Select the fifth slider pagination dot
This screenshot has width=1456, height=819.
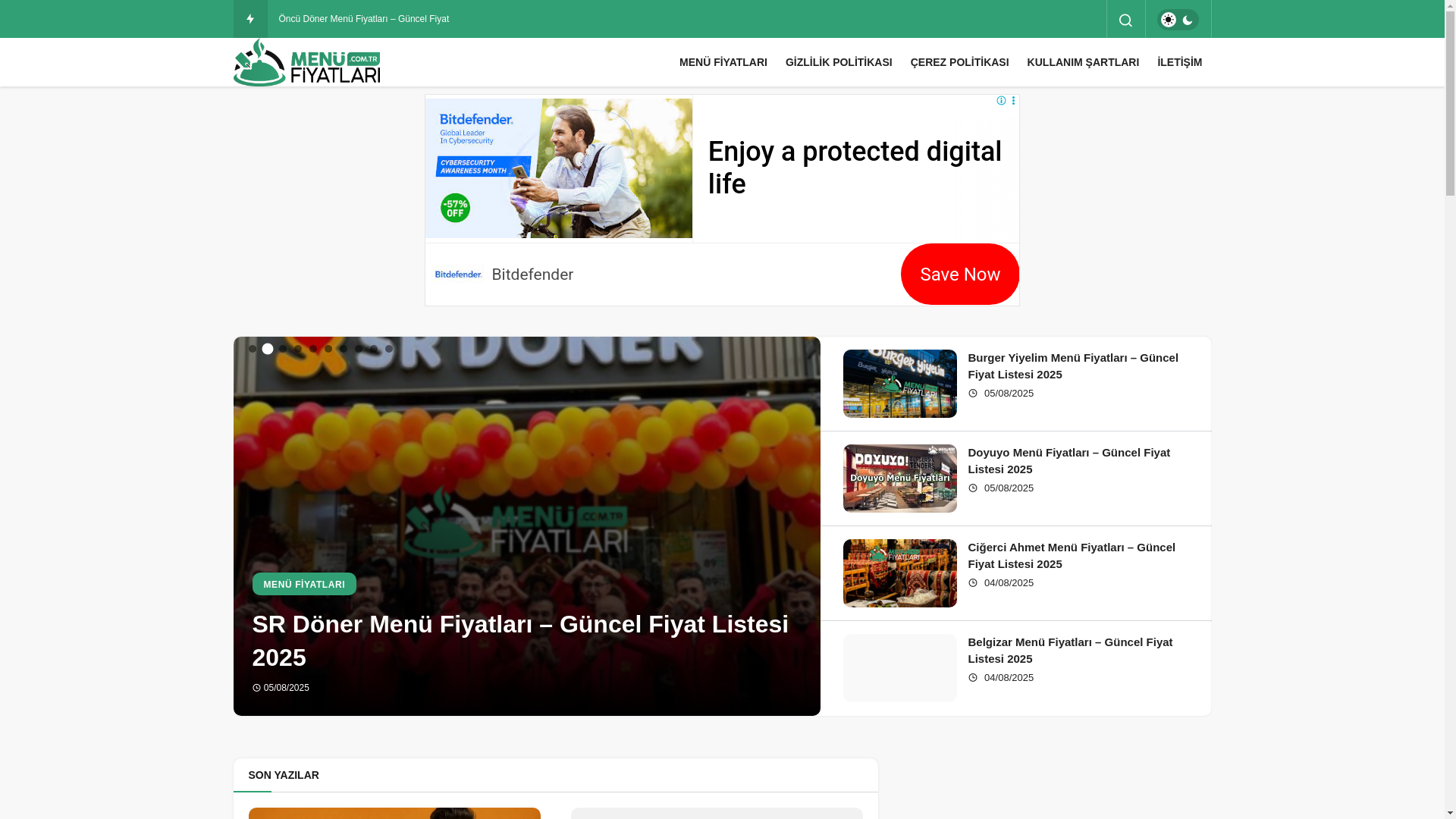tap(313, 349)
